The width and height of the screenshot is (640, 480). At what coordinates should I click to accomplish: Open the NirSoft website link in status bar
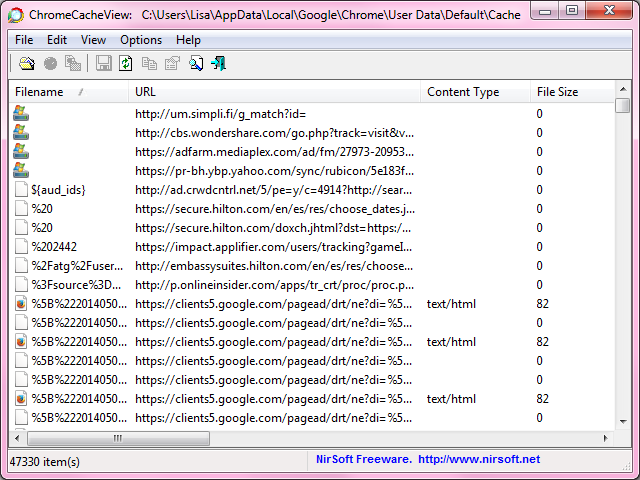coord(479,459)
